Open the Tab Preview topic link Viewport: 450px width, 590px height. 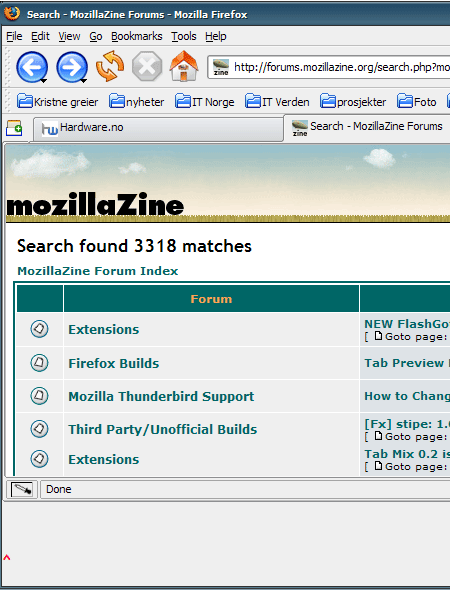coord(407,363)
